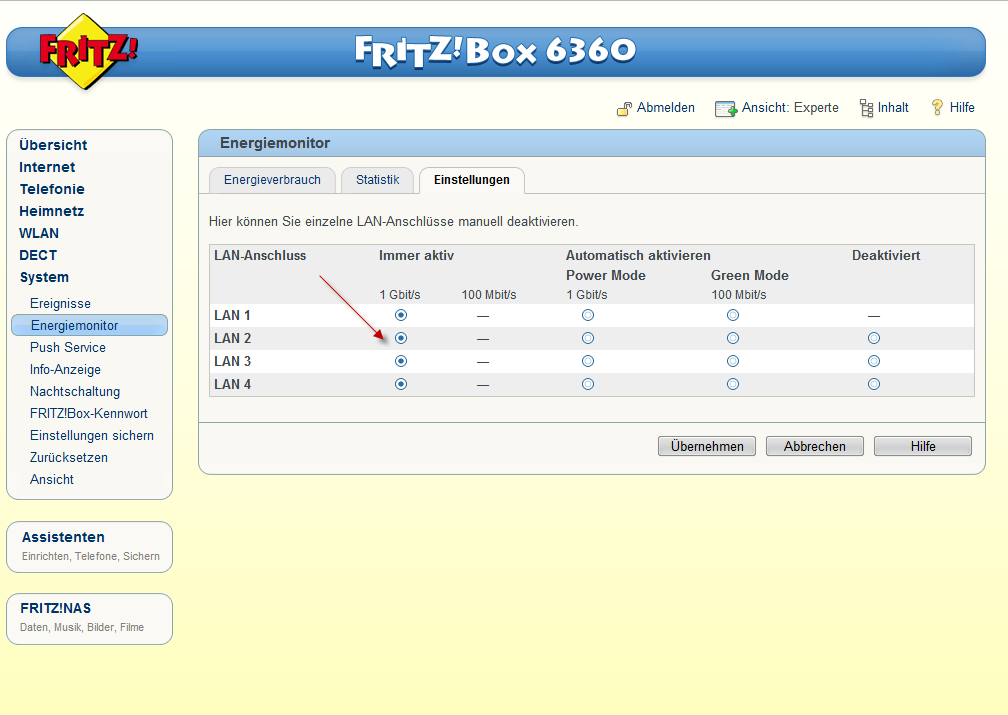Click the Abmelden lock icon

pyautogui.click(x=624, y=109)
